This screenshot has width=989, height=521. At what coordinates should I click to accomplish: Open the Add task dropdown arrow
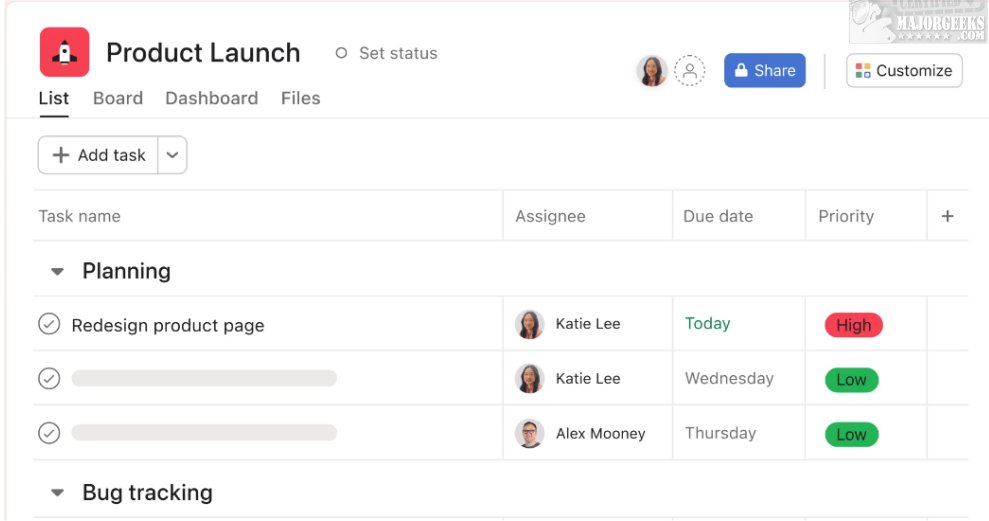tap(172, 155)
